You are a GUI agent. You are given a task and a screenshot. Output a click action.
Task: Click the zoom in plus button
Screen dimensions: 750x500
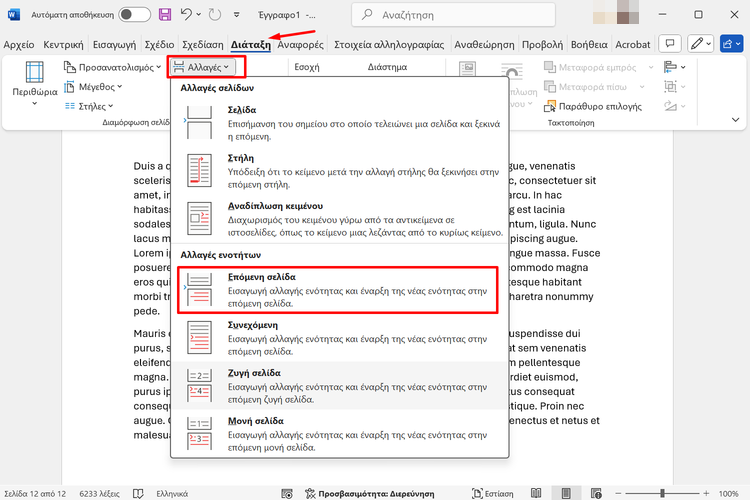(x=706, y=493)
